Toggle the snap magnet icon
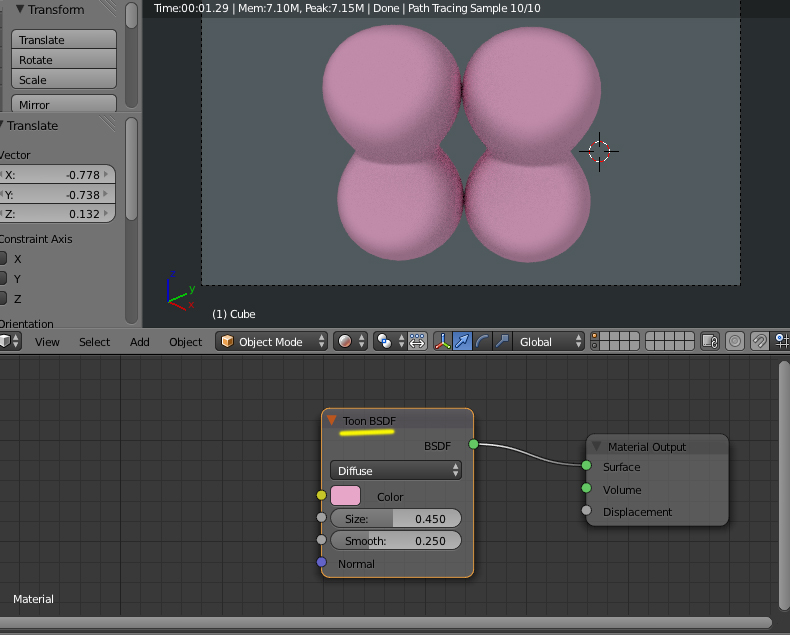790x635 pixels. (x=759, y=341)
